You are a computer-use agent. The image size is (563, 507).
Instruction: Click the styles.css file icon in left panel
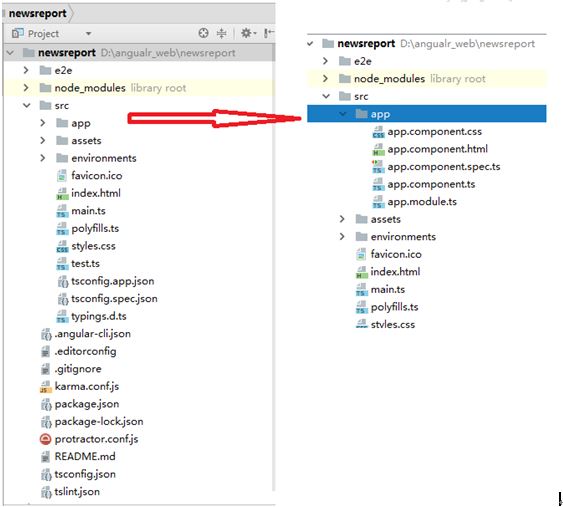62,246
